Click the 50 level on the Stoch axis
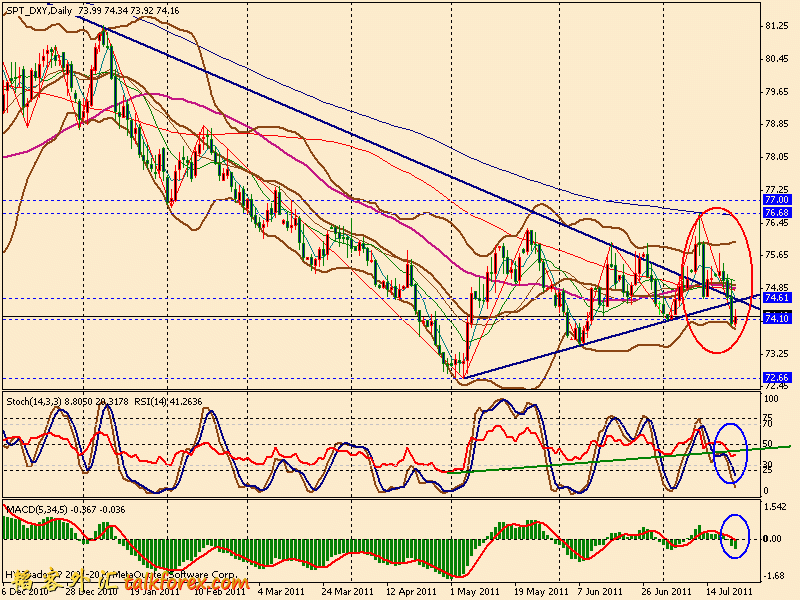The image size is (800, 600). coord(768,443)
